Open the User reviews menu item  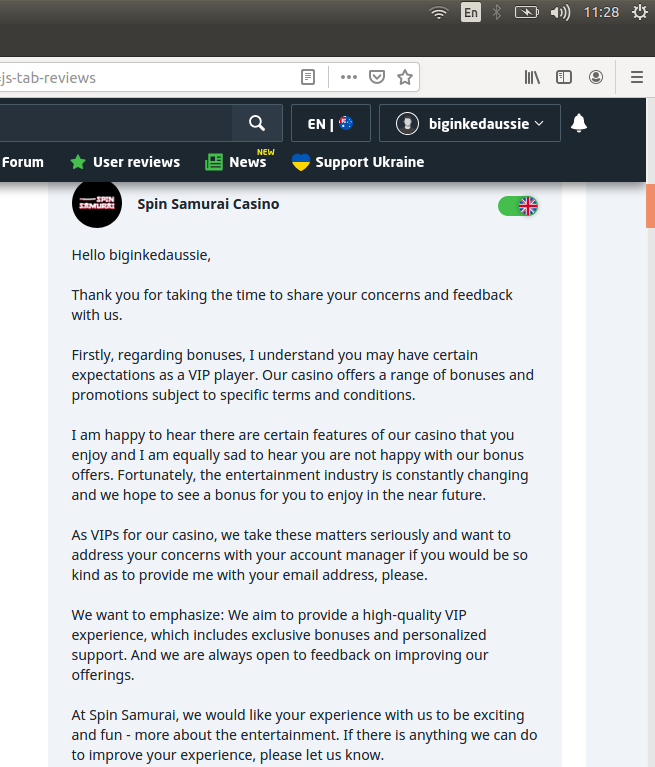(125, 162)
